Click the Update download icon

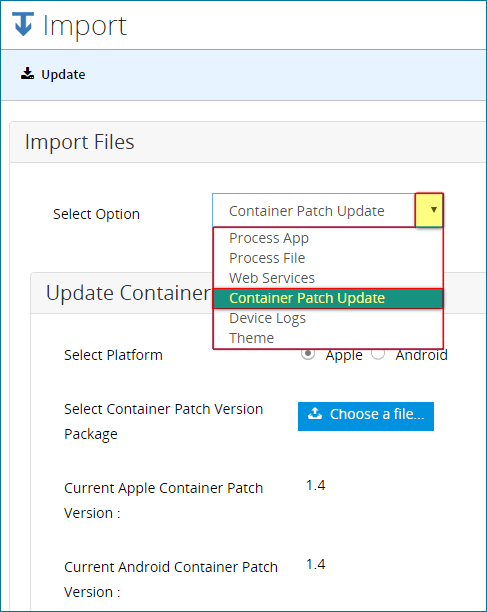tap(27, 73)
